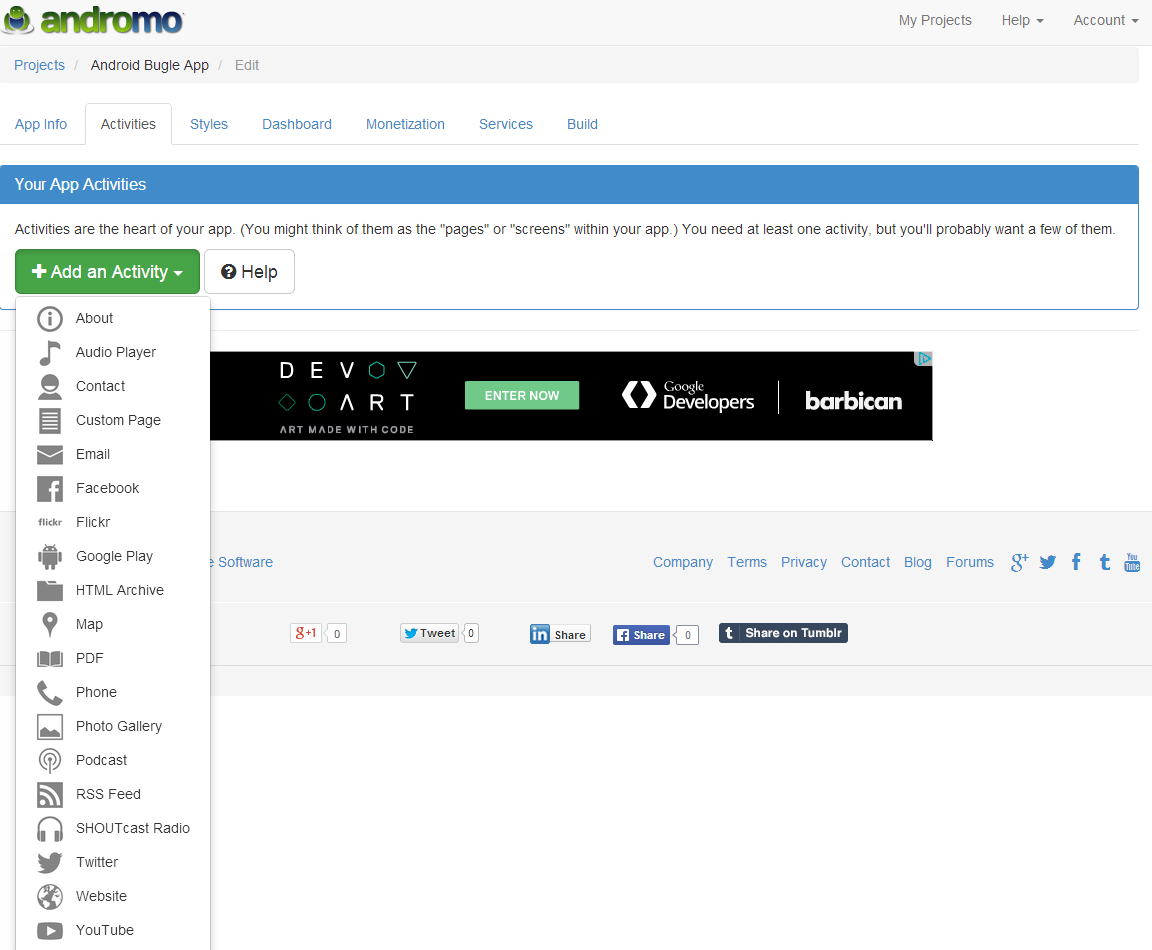The width and height of the screenshot is (1152, 950).
Task: Click the Tweet share button
Action: tap(430, 633)
